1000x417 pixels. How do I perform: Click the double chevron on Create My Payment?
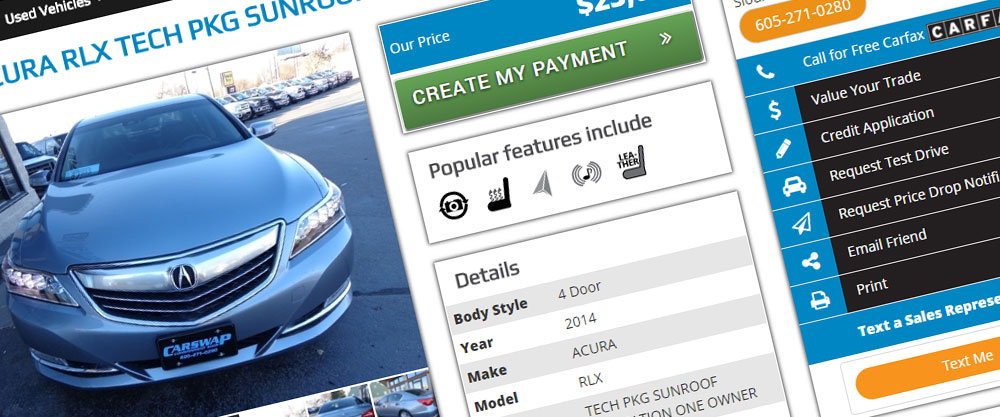[x=666, y=39]
